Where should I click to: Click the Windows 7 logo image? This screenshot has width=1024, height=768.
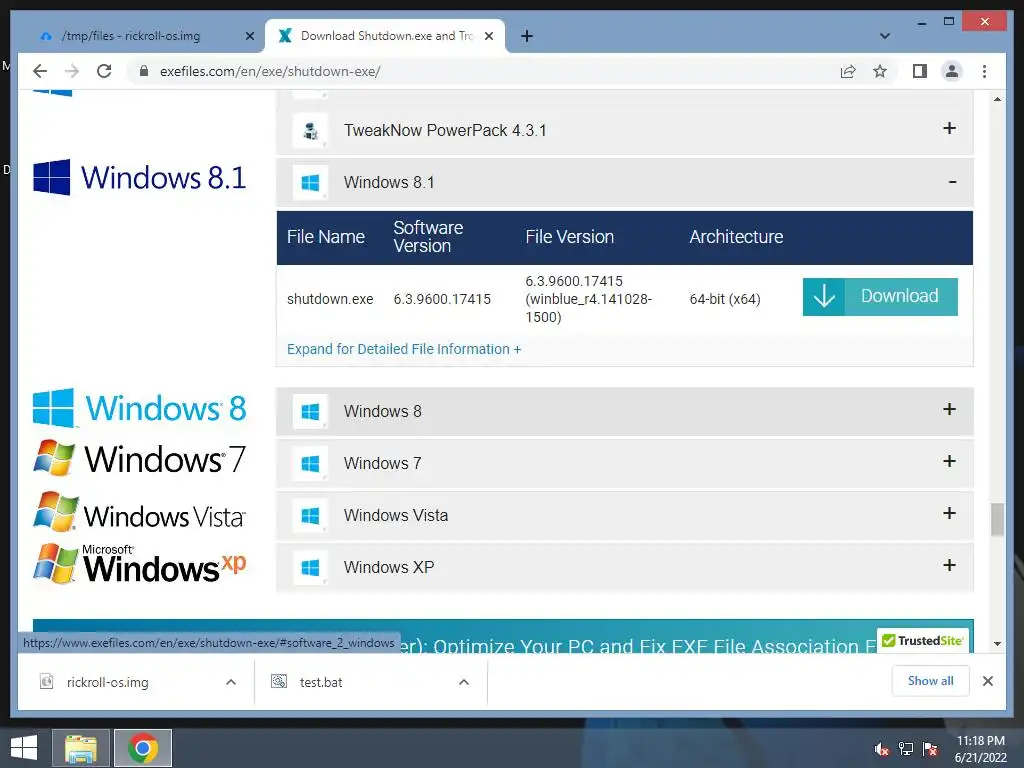[140, 458]
